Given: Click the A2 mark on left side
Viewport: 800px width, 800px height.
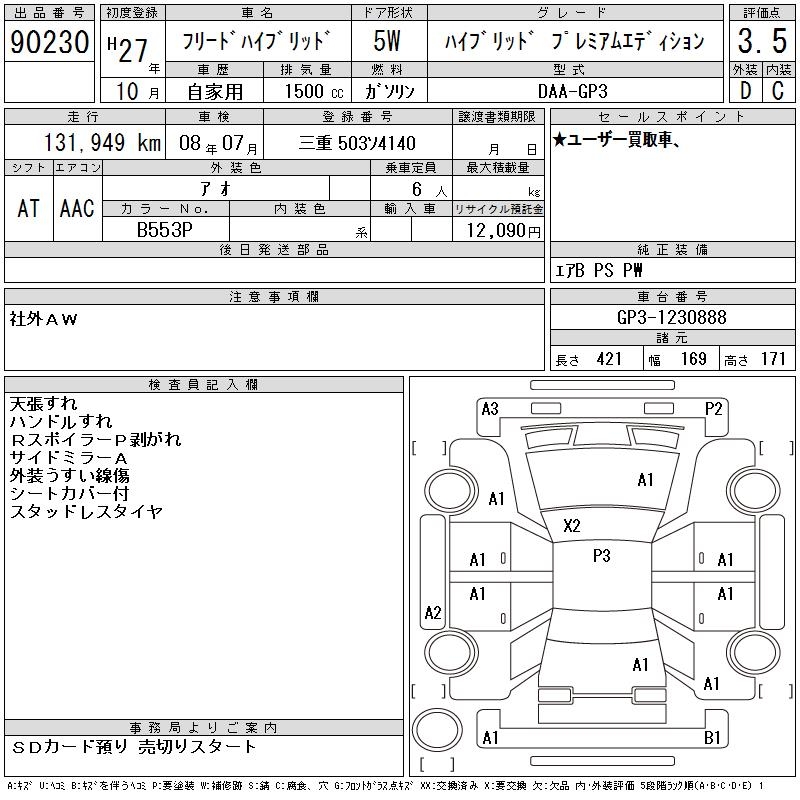Looking at the screenshot, I should click(x=433, y=613).
